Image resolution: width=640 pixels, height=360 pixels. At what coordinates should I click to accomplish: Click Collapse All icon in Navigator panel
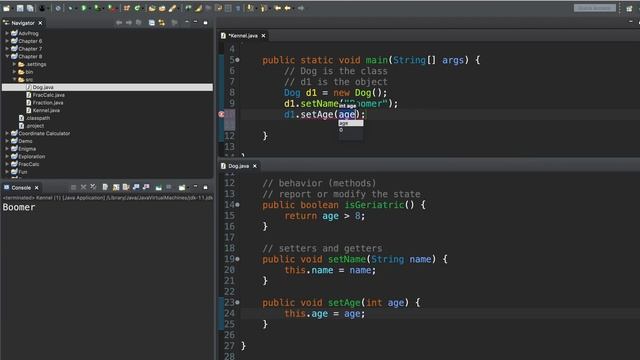151,23
